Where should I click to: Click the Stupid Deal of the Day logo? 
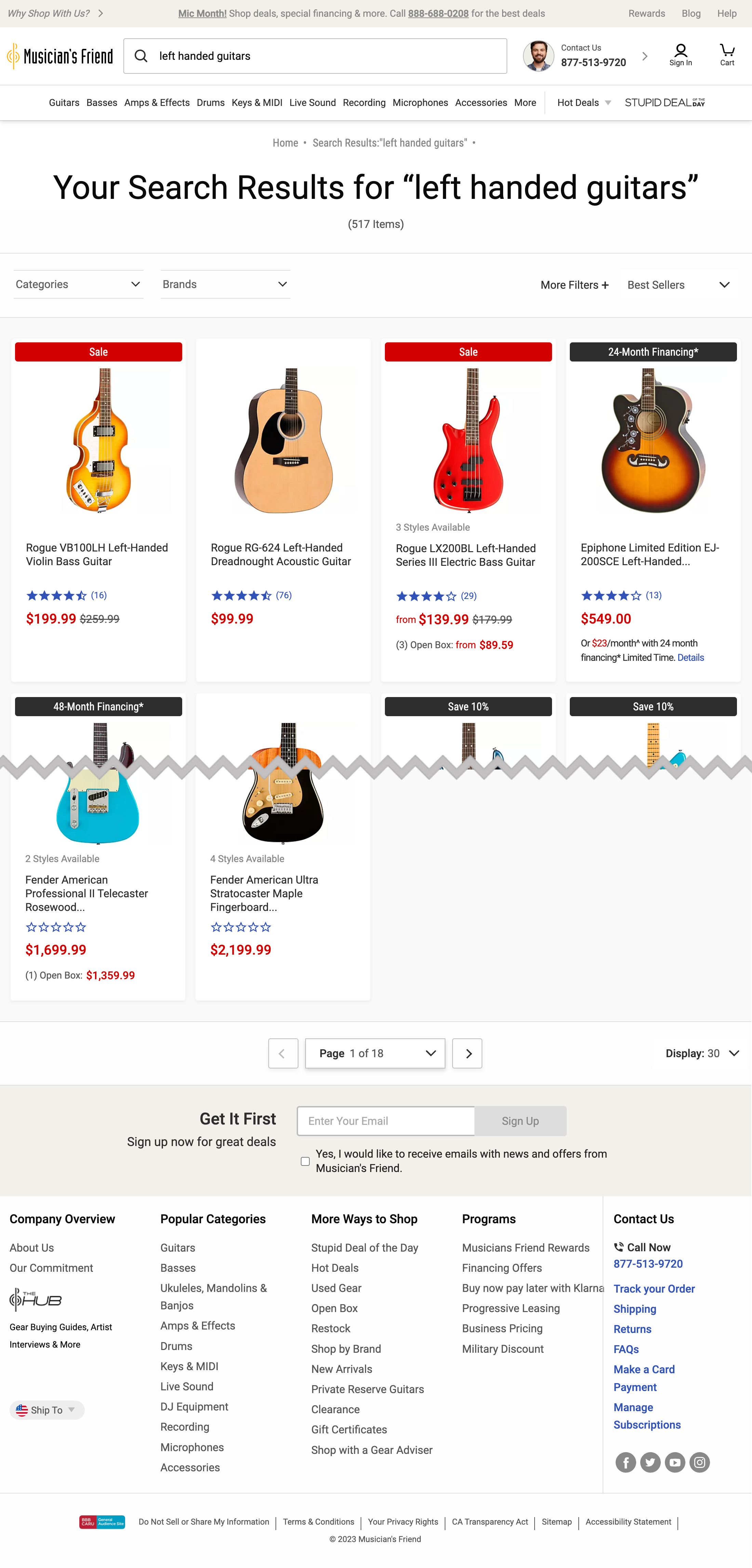click(x=663, y=102)
